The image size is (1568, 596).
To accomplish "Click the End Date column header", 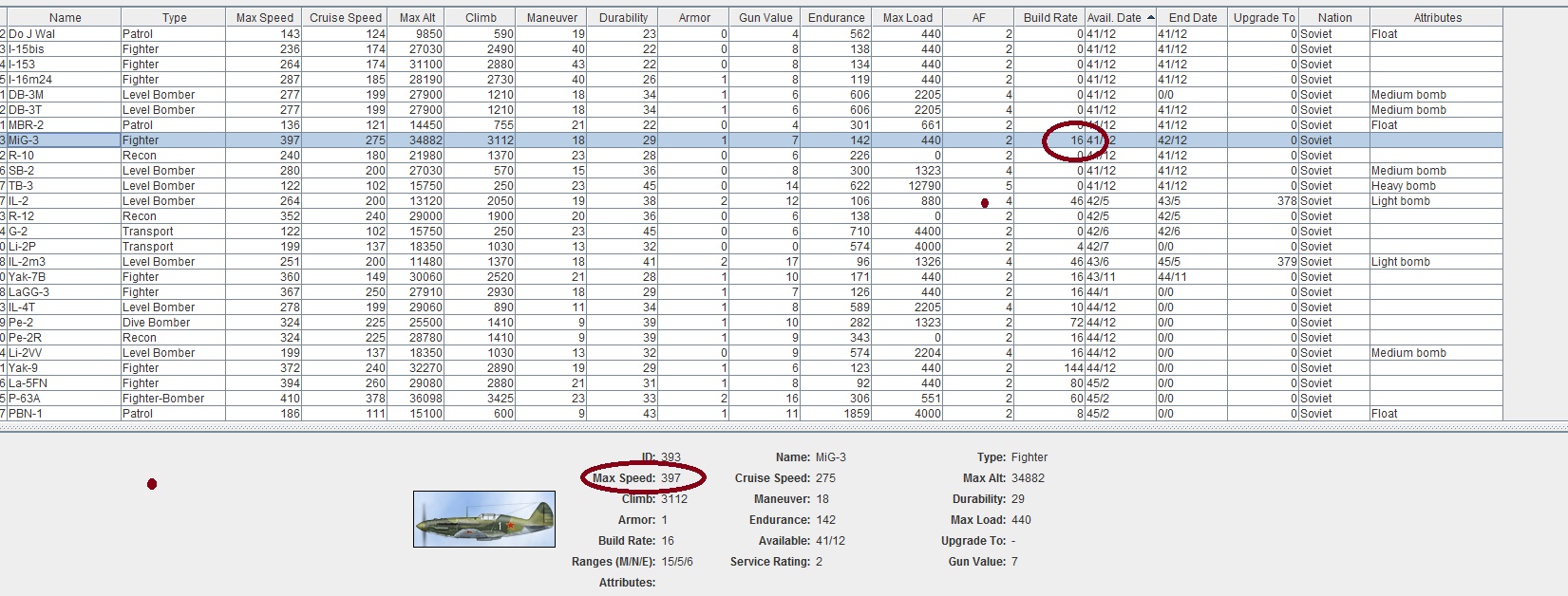I will tap(1192, 17).
